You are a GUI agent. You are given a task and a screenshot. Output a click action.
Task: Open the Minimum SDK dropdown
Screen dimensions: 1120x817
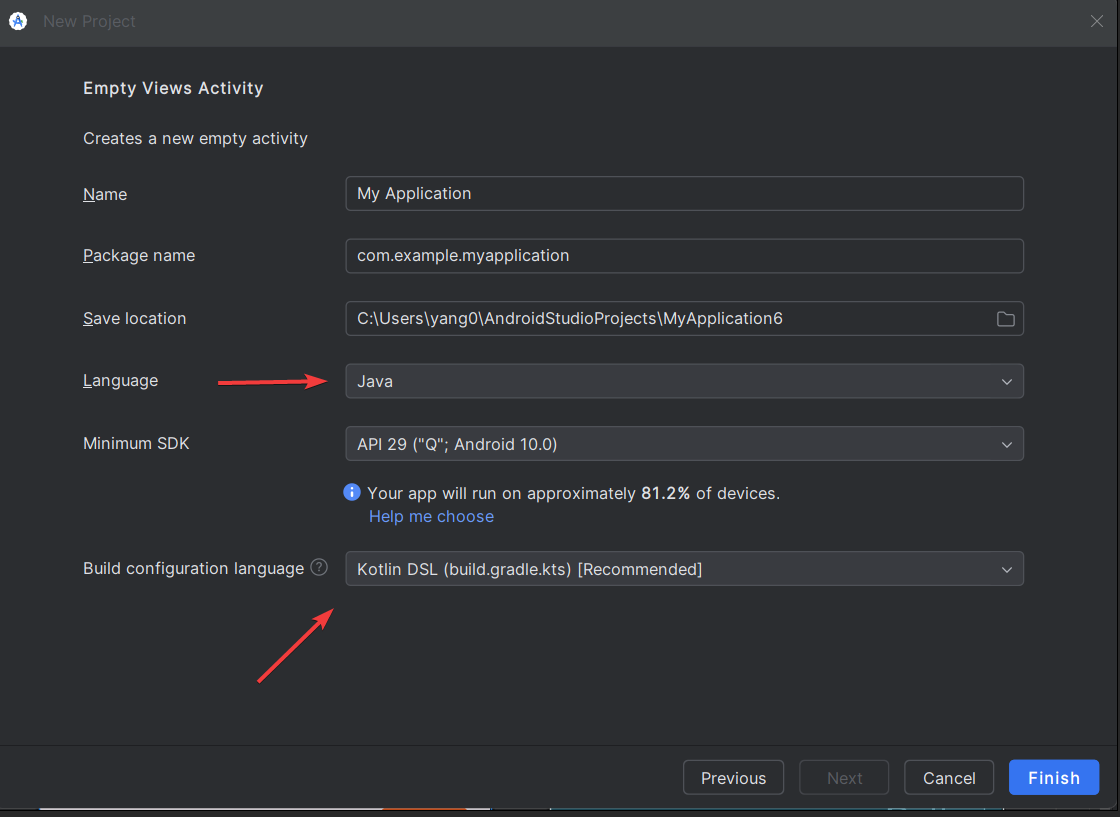(x=684, y=444)
